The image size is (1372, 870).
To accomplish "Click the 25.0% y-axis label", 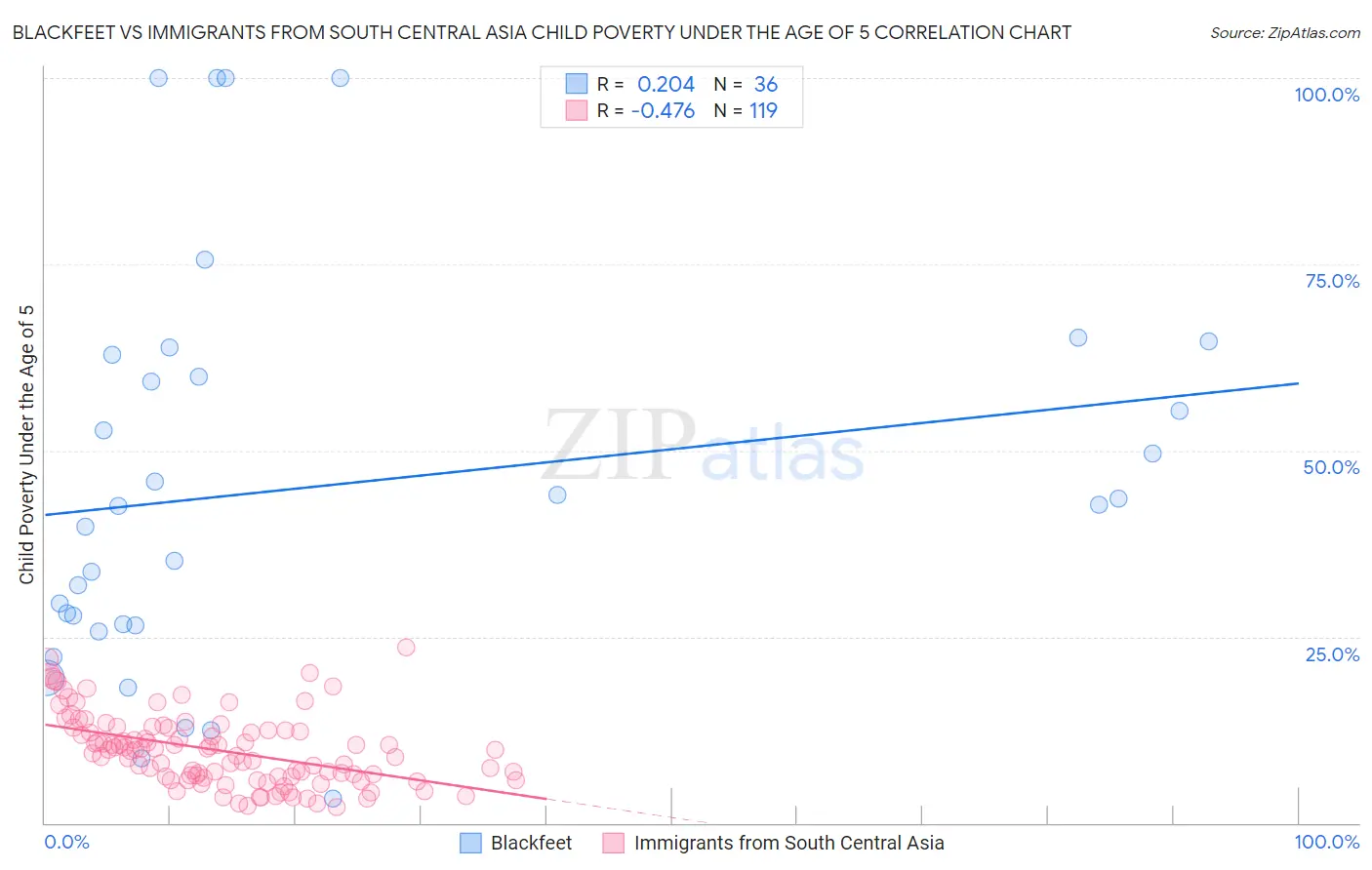I will point(1332,654).
